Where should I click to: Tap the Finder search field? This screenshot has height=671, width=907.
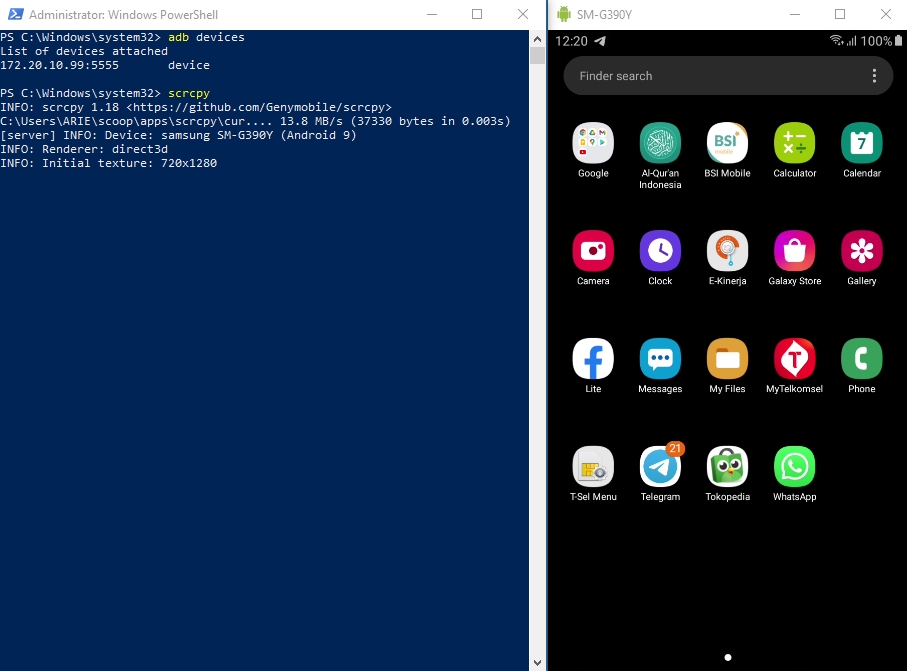[x=728, y=76]
